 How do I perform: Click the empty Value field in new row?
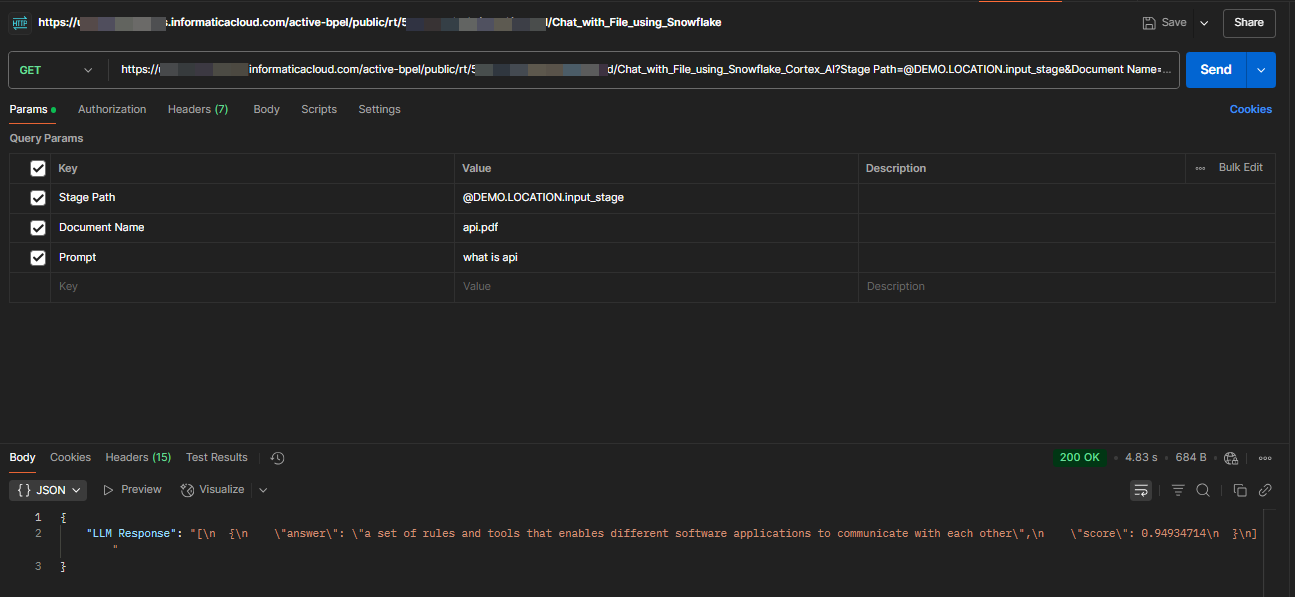click(x=656, y=287)
